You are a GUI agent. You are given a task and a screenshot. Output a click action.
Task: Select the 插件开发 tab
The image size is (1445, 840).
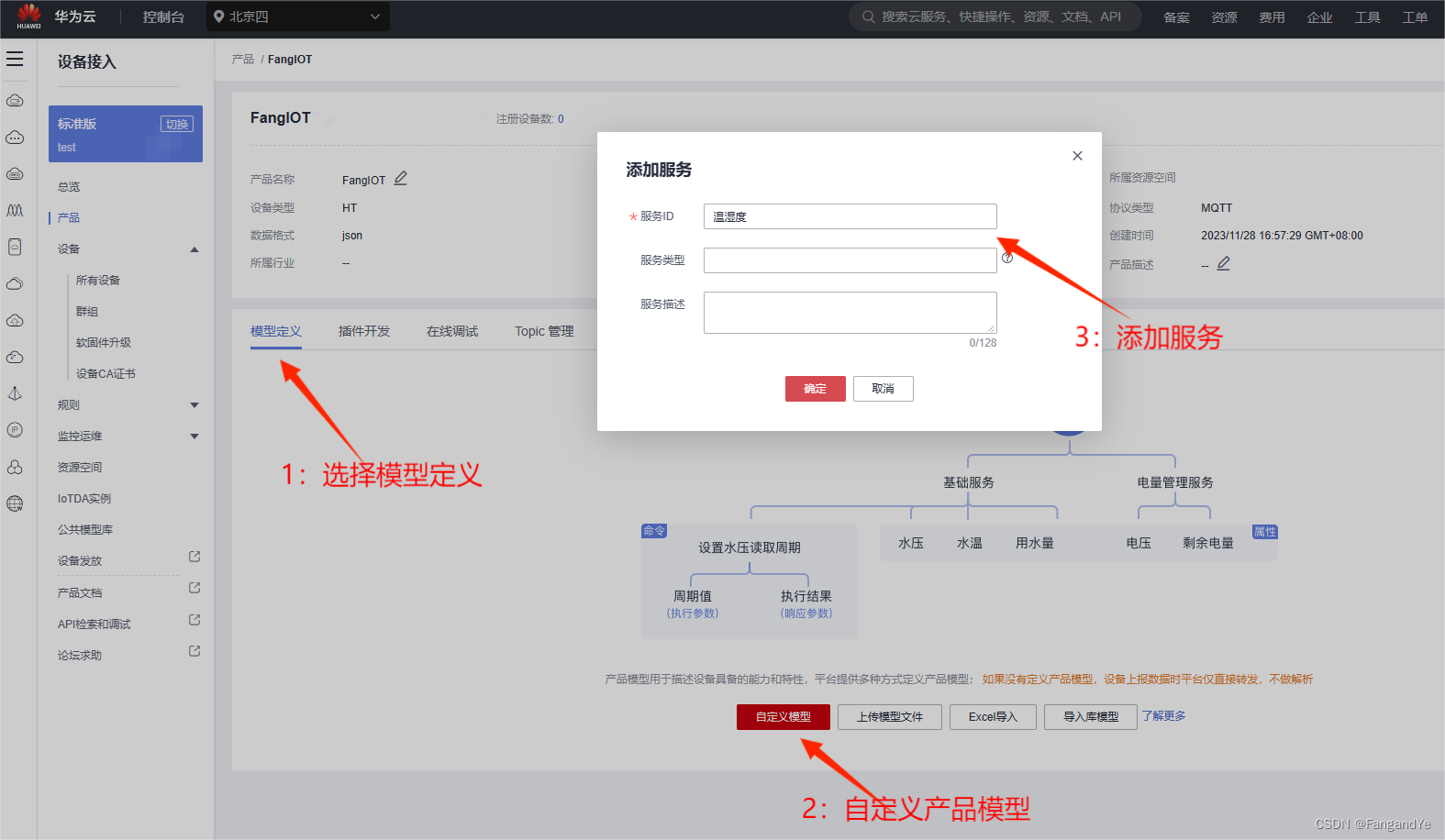364,331
